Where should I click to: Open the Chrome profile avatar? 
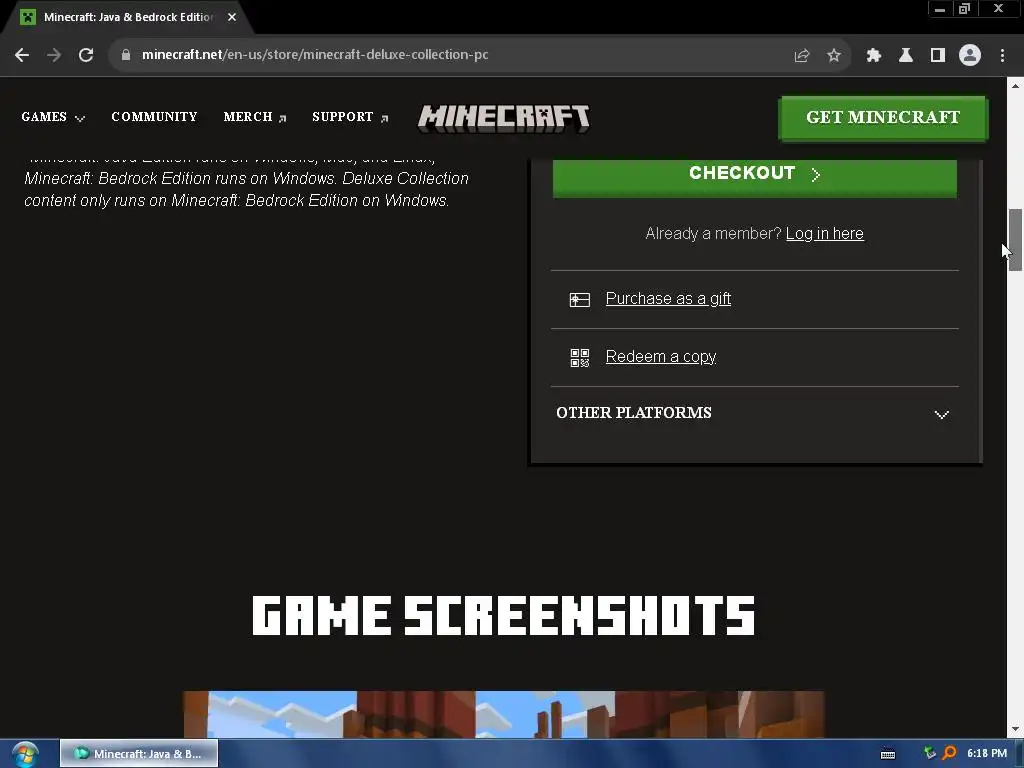click(x=969, y=56)
